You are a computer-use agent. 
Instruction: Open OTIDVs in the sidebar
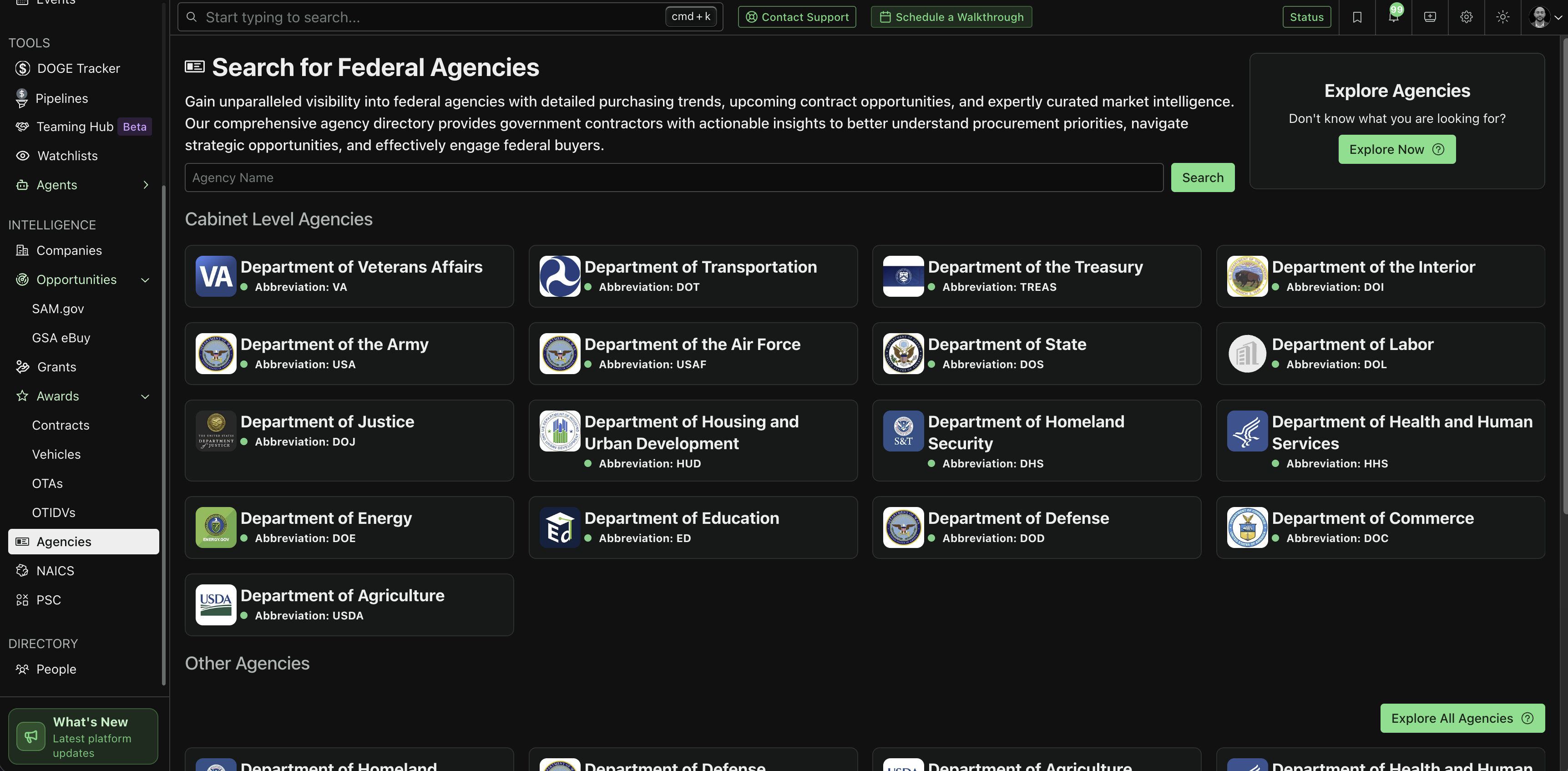tap(54, 513)
